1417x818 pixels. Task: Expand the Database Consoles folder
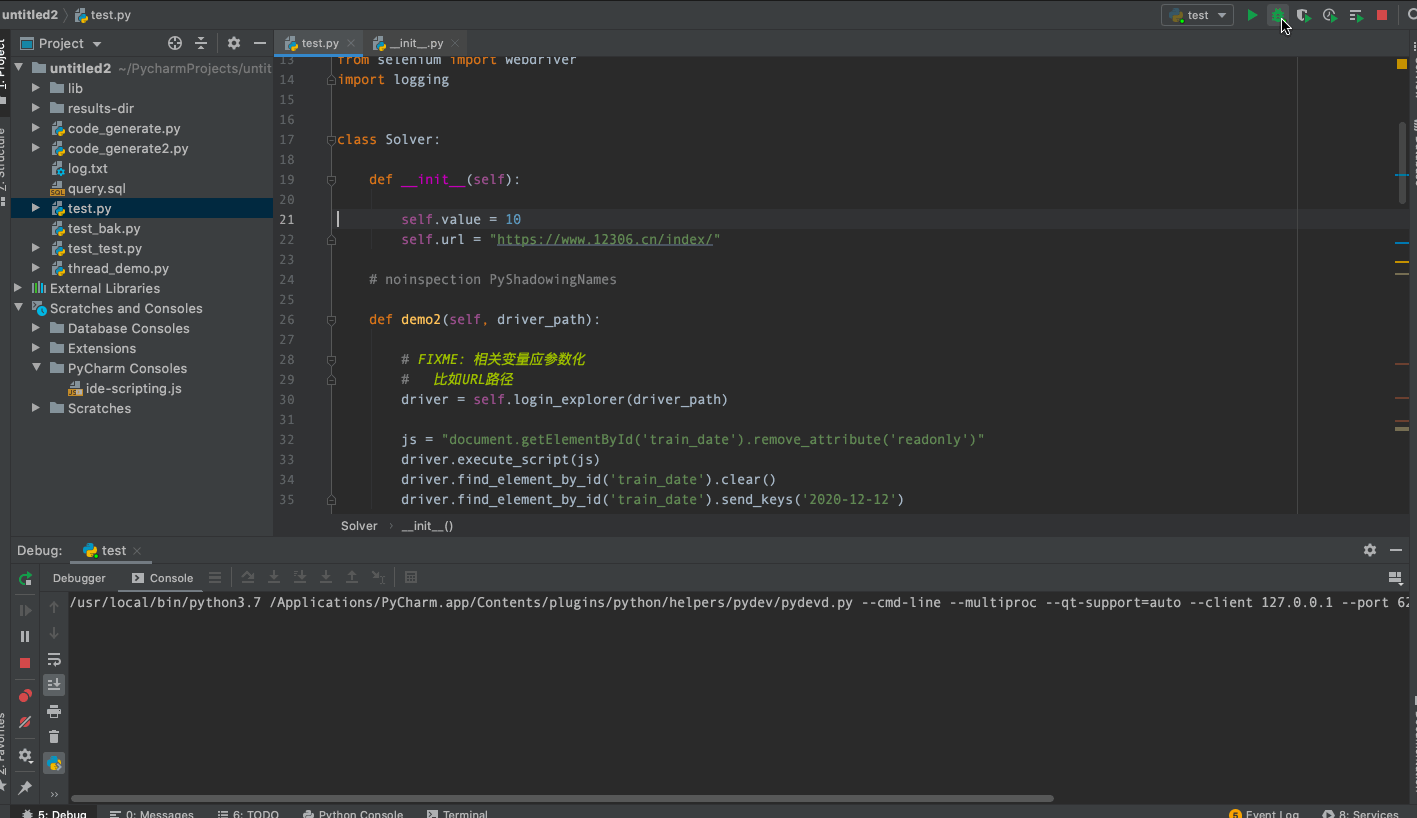(x=36, y=328)
